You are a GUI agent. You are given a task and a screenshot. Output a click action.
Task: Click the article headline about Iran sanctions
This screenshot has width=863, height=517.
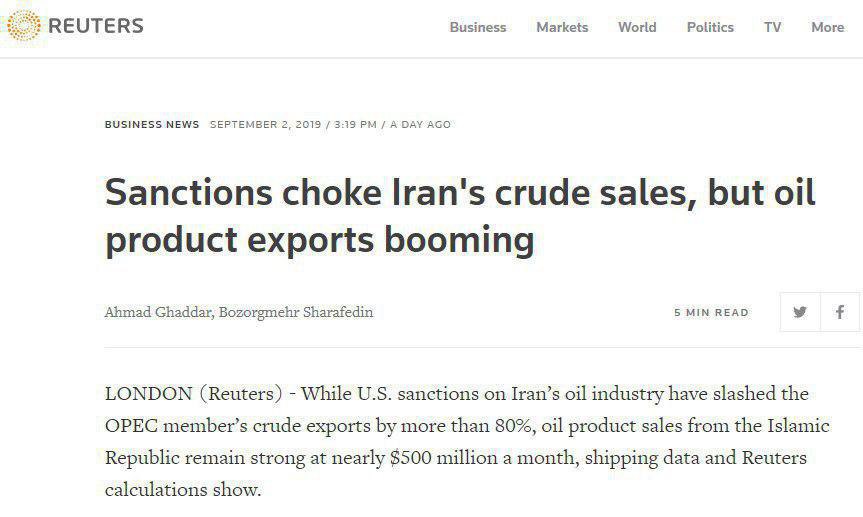pos(460,215)
